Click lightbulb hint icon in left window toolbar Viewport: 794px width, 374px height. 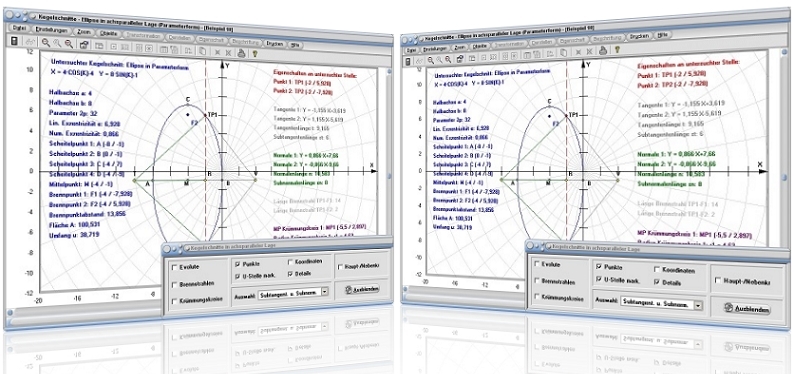click(x=255, y=54)
